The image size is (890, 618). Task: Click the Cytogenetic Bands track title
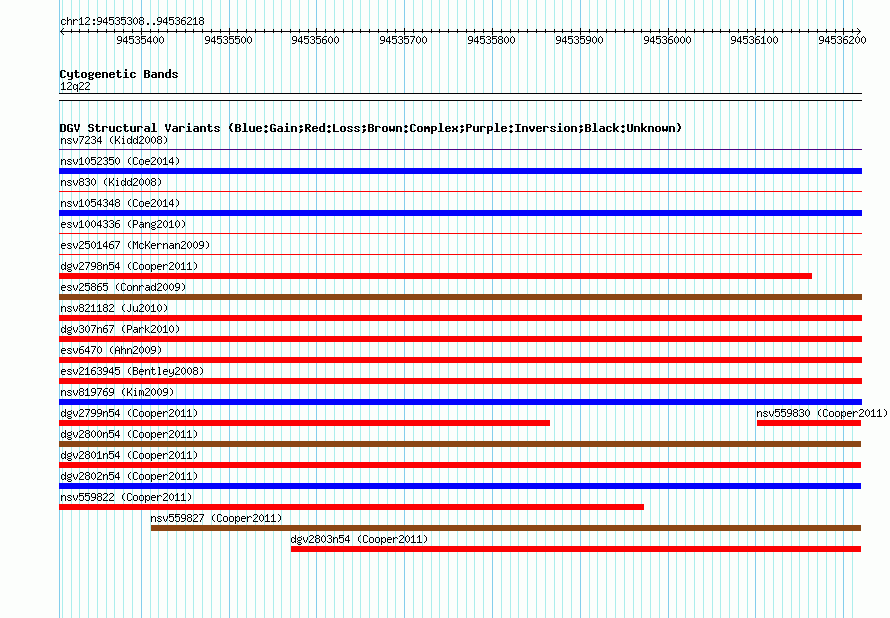[119, 74]
